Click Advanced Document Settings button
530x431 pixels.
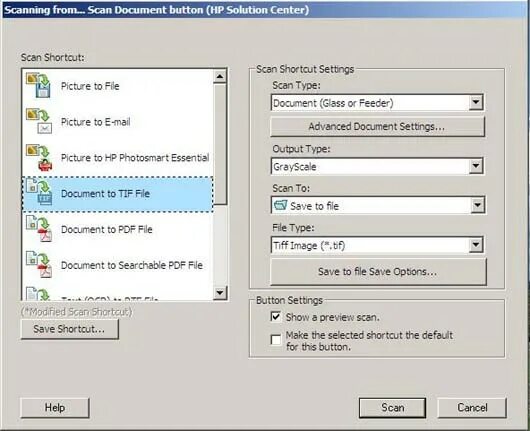[377, 127]
